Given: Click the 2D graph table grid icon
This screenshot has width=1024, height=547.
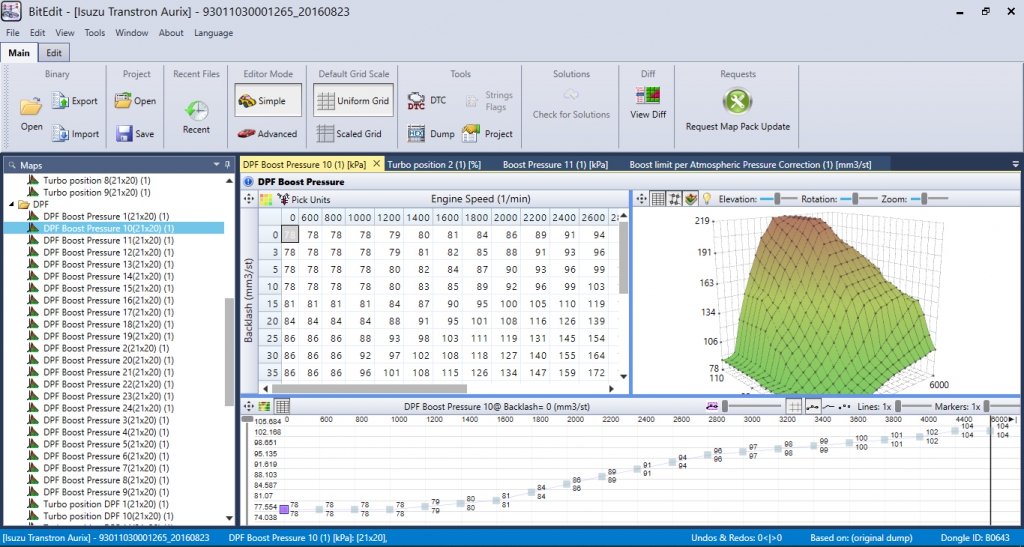Looking at the screenshot, I should [282, 406].
